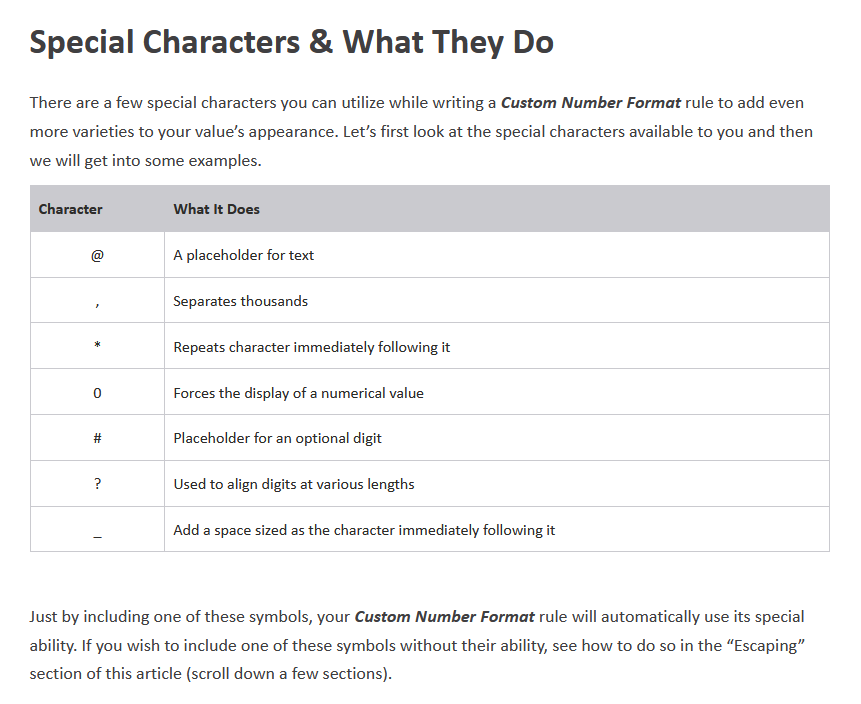Select the asterisk character cell
This screenshot has height=704, width=861.
97,347
